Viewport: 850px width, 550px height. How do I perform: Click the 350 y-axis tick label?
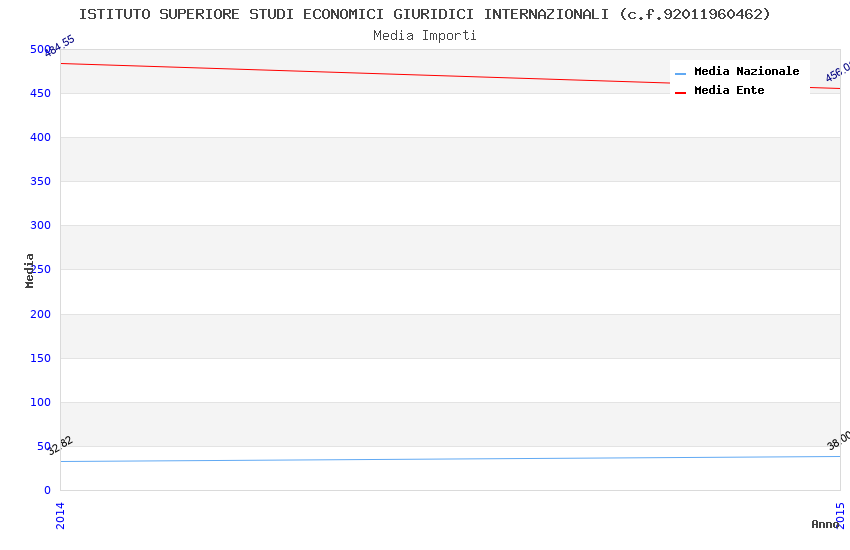point(40,181)
